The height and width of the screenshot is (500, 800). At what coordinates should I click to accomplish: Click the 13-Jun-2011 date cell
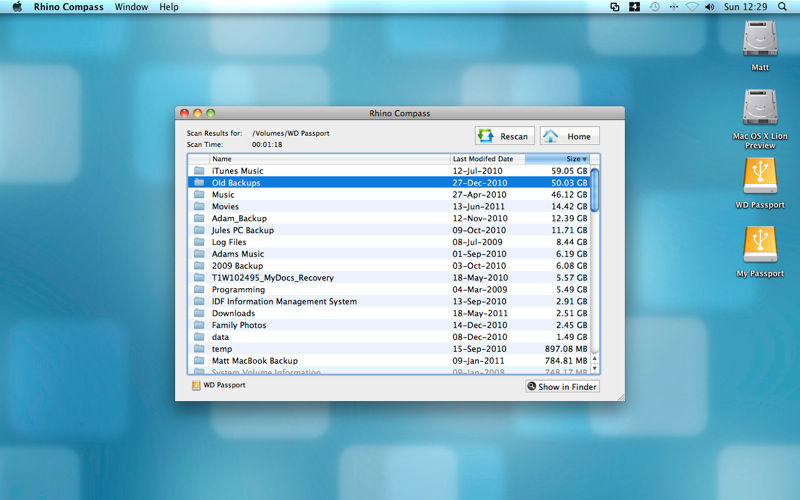click(x=478, y=206)
